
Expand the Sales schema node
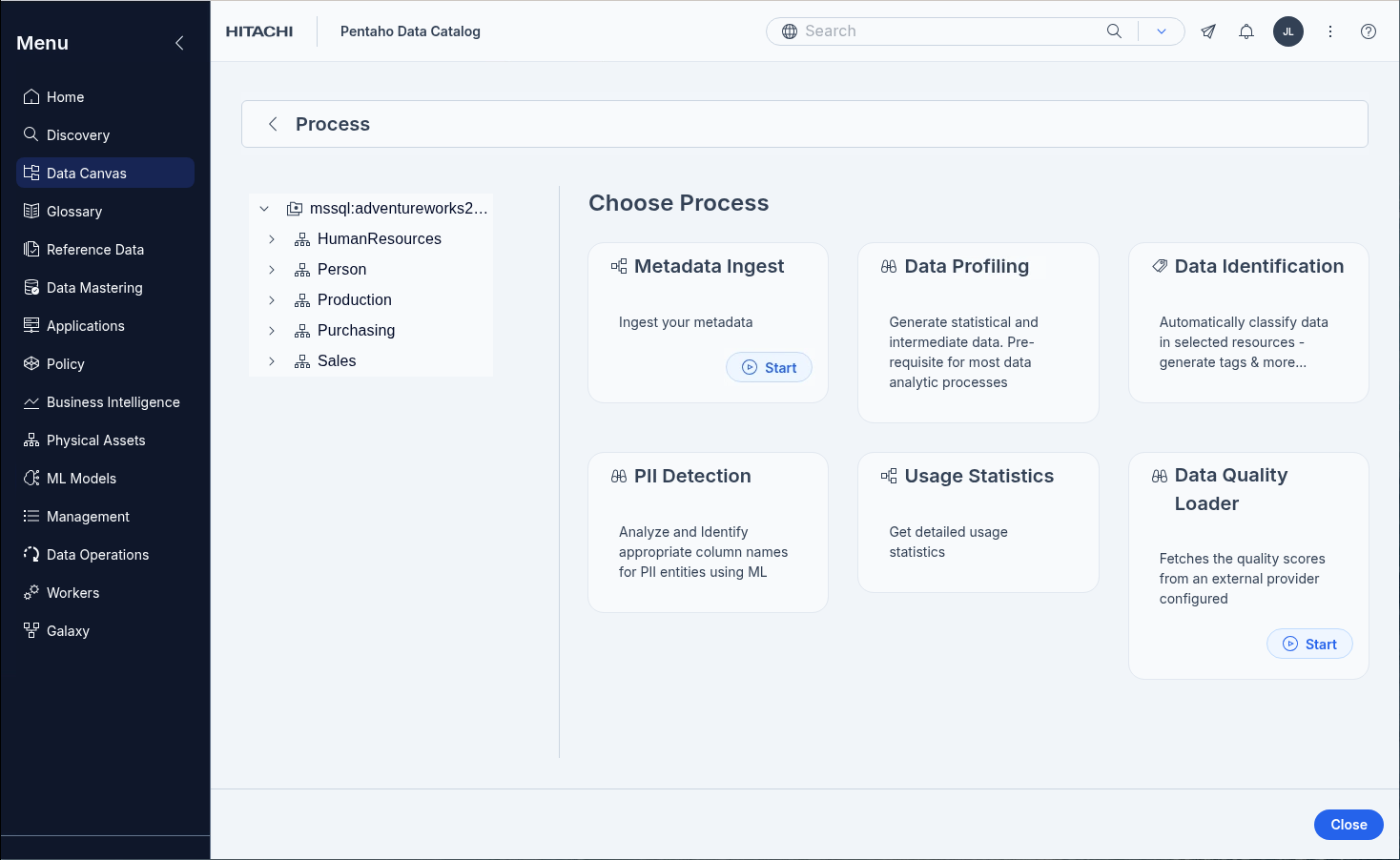click(x=272, y=361)
